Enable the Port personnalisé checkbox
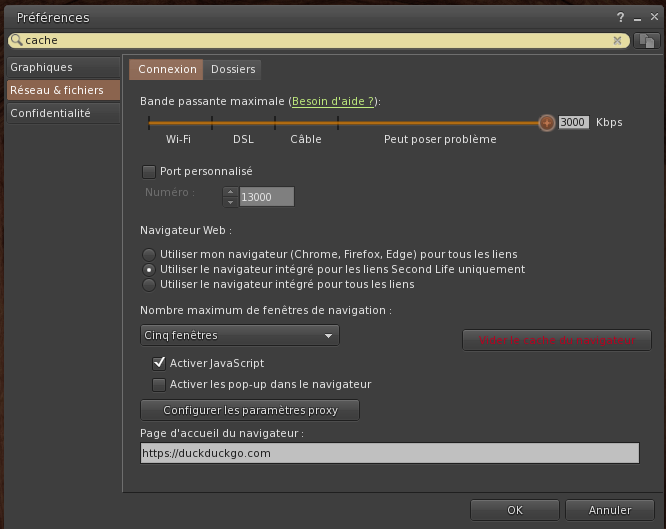Screen dimensions: 666x529 [149, 171]
